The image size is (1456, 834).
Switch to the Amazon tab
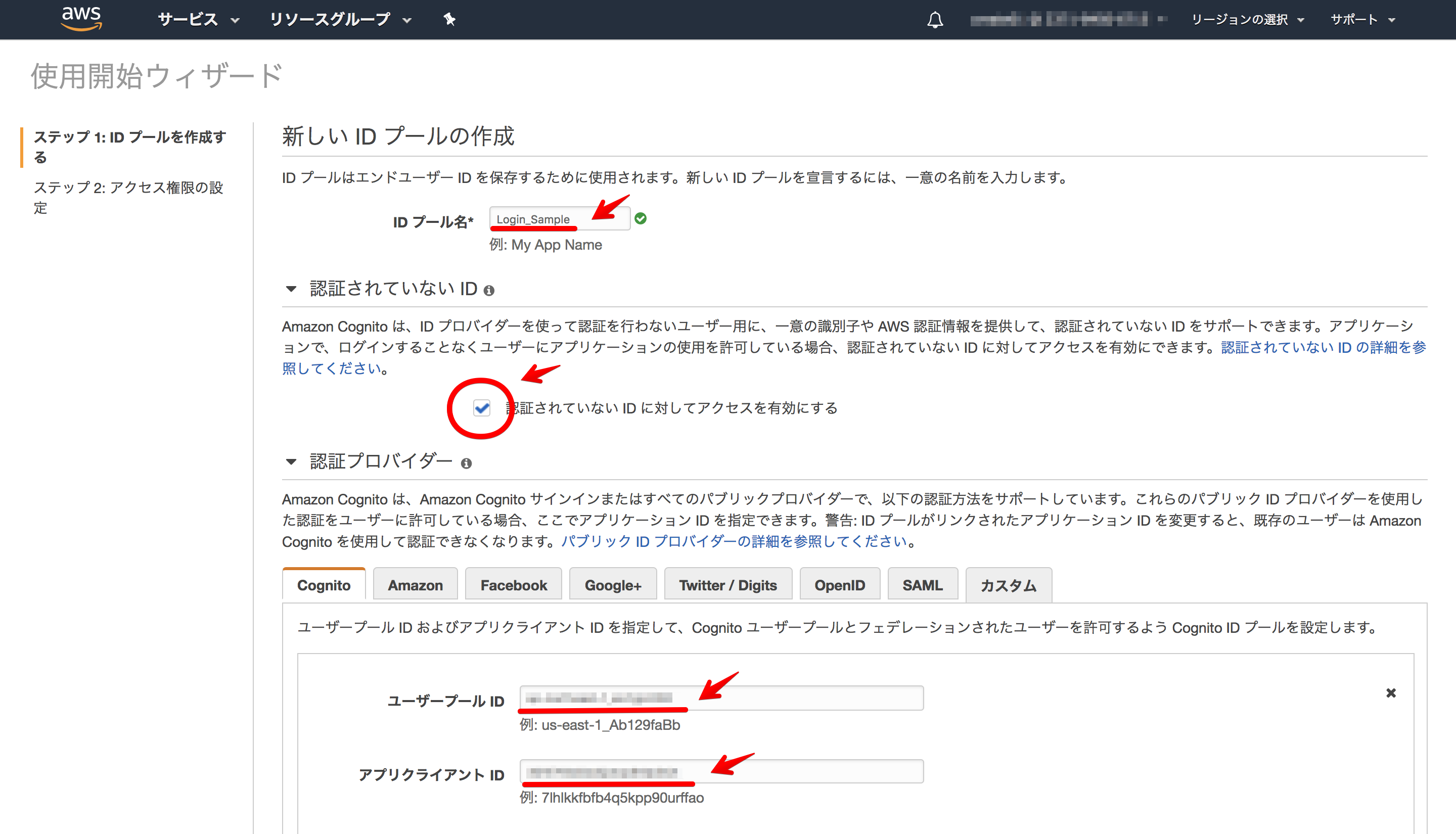[415, 585]
